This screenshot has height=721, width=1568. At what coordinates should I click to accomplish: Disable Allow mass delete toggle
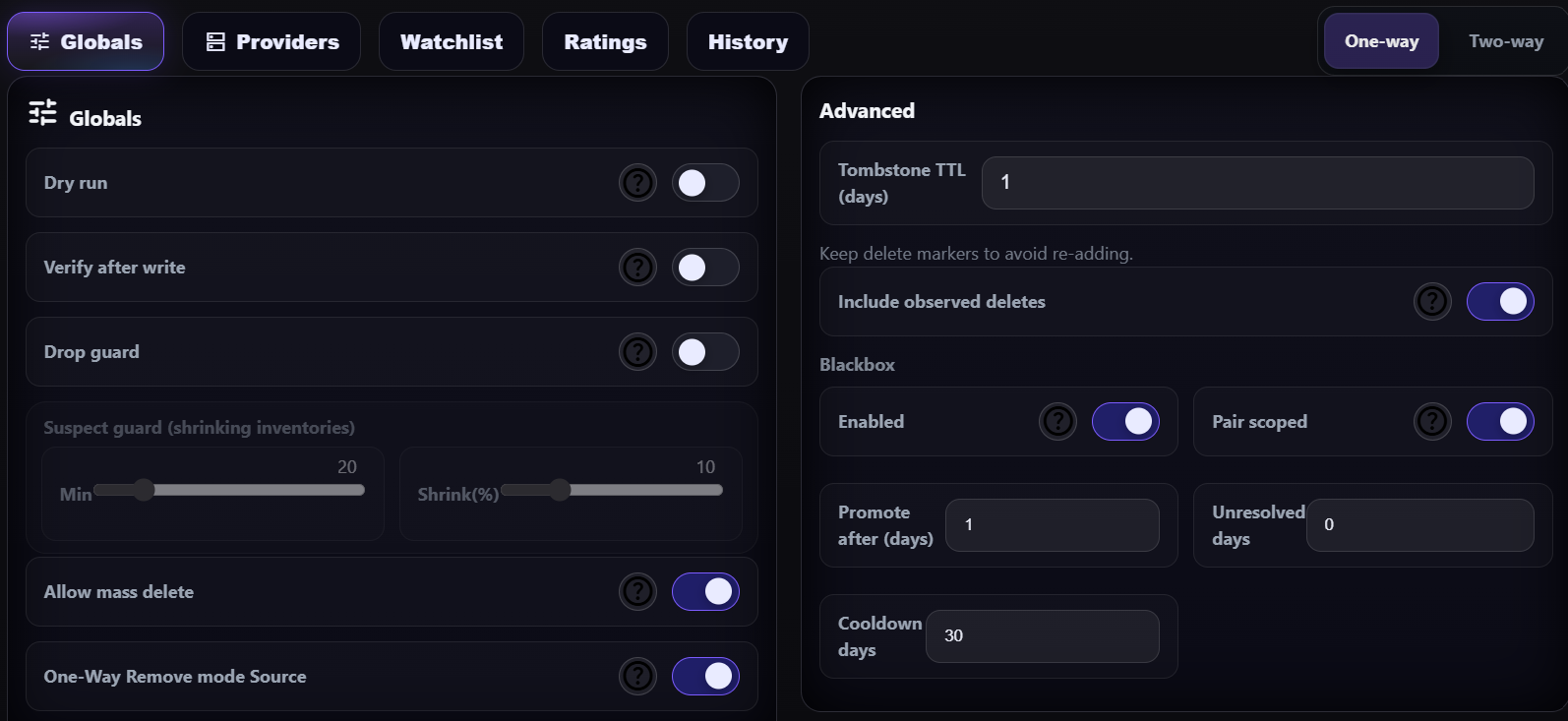coord(705,592)
